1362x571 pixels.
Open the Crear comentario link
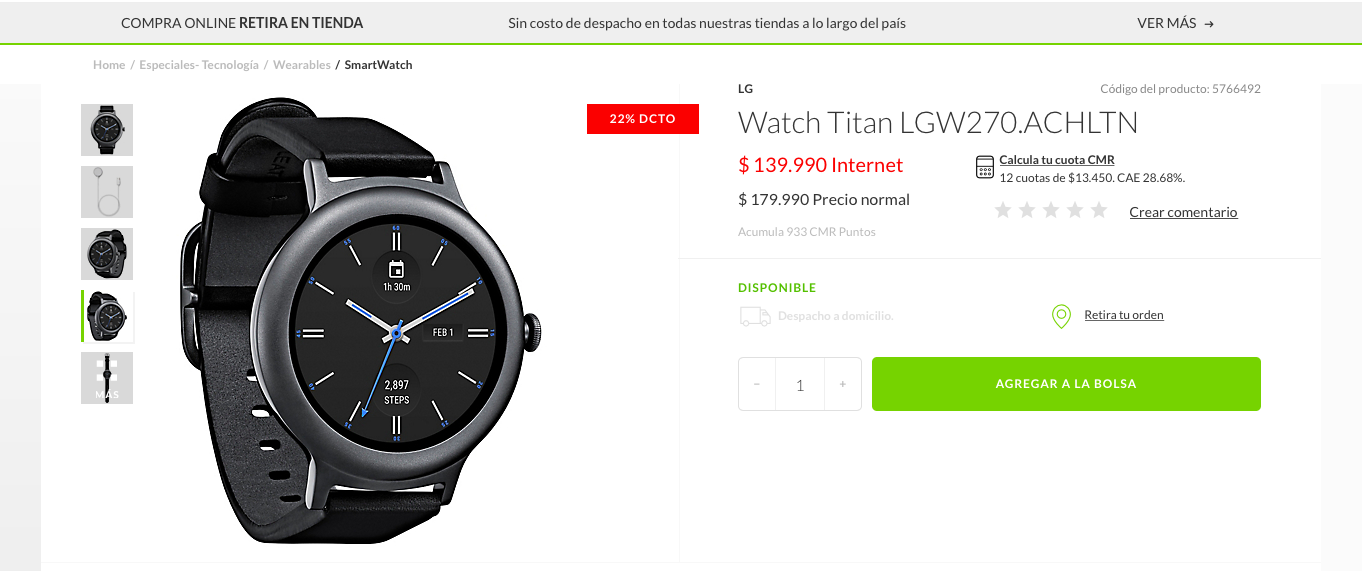[1183, 212]
